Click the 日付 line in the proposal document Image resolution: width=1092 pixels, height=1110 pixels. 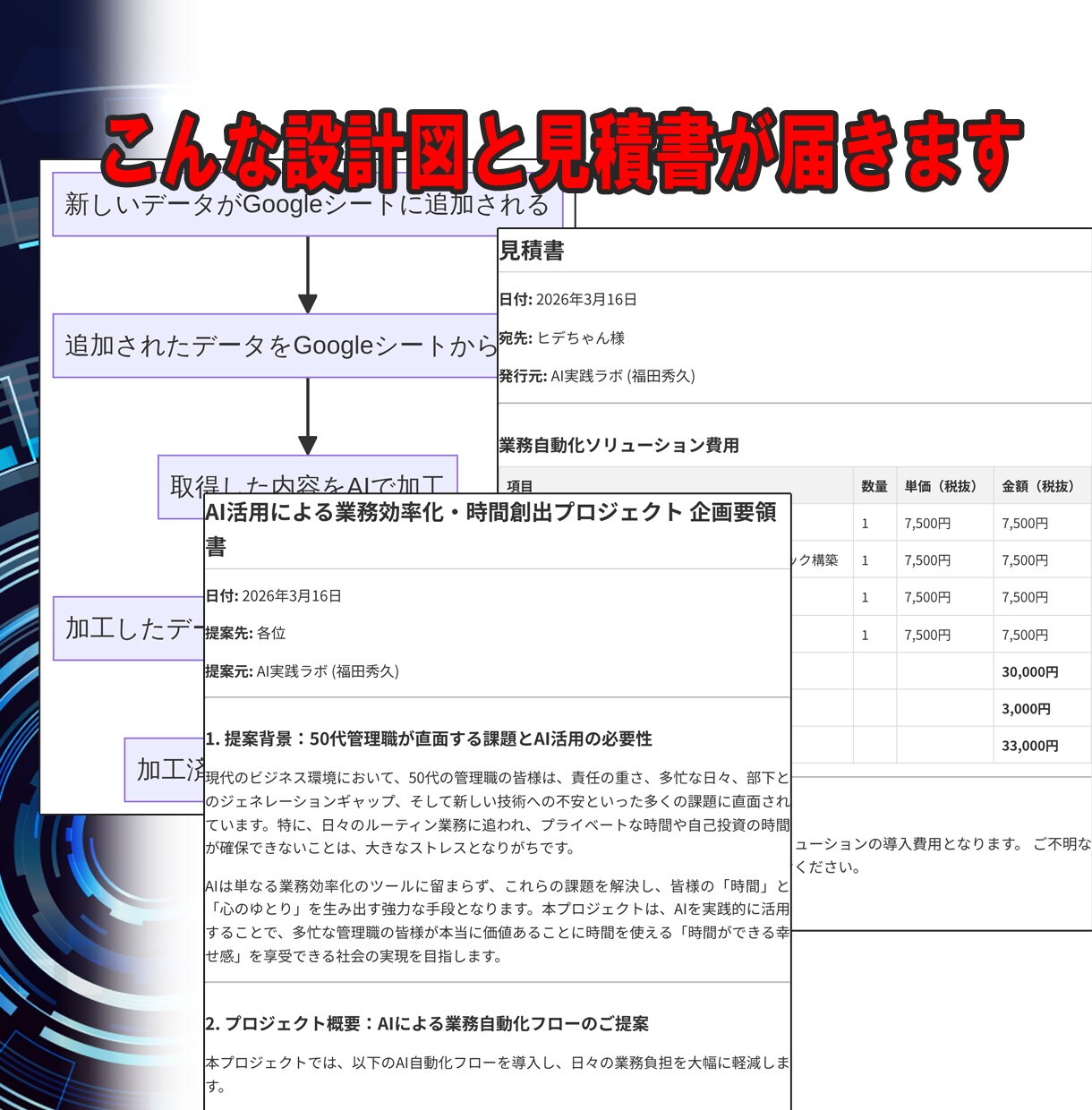pyautogui.click(x=273, y=595)
